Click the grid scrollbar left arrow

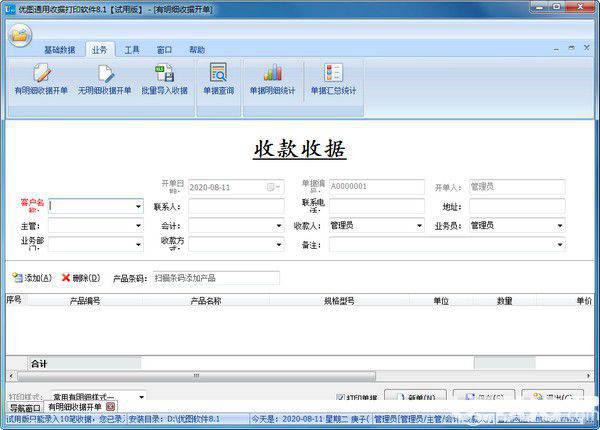point(11,376)
